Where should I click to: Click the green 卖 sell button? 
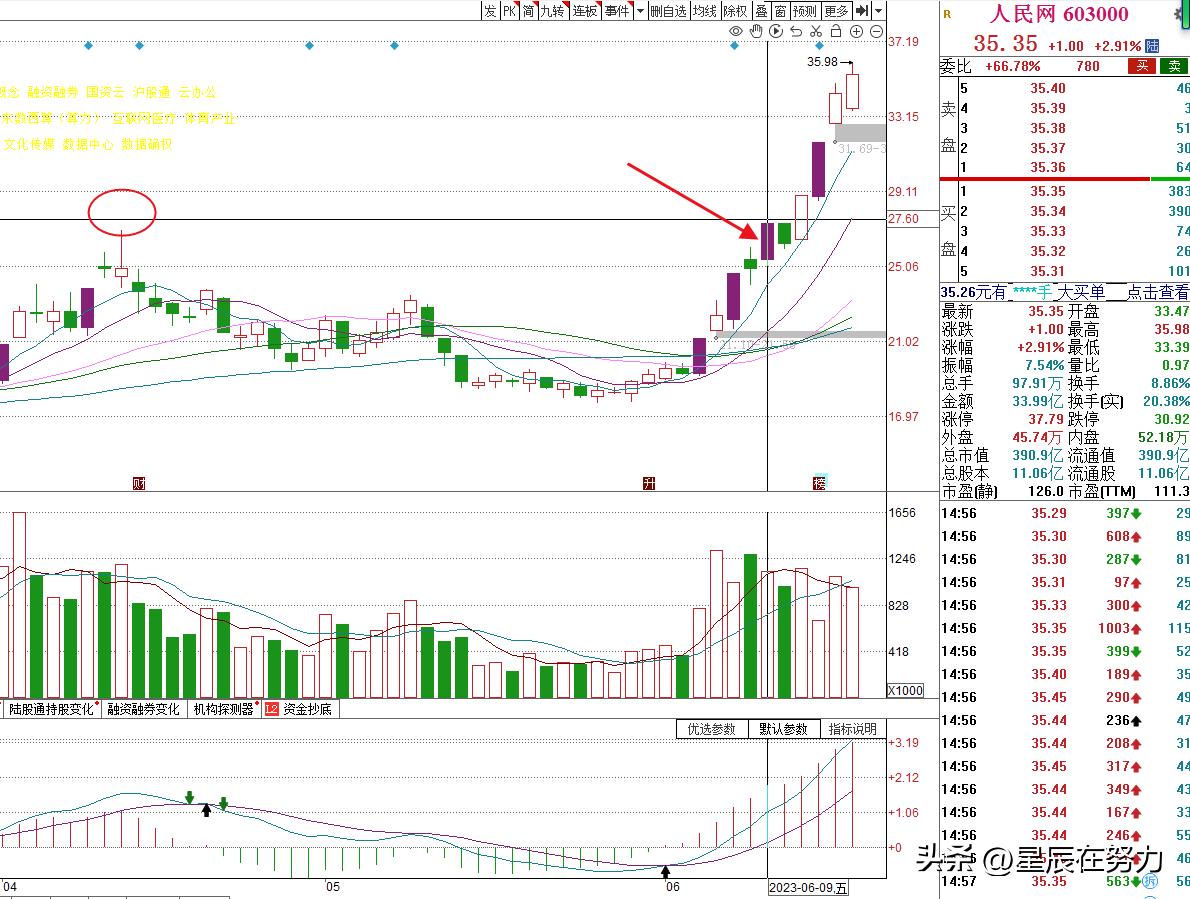[1174, 67]
